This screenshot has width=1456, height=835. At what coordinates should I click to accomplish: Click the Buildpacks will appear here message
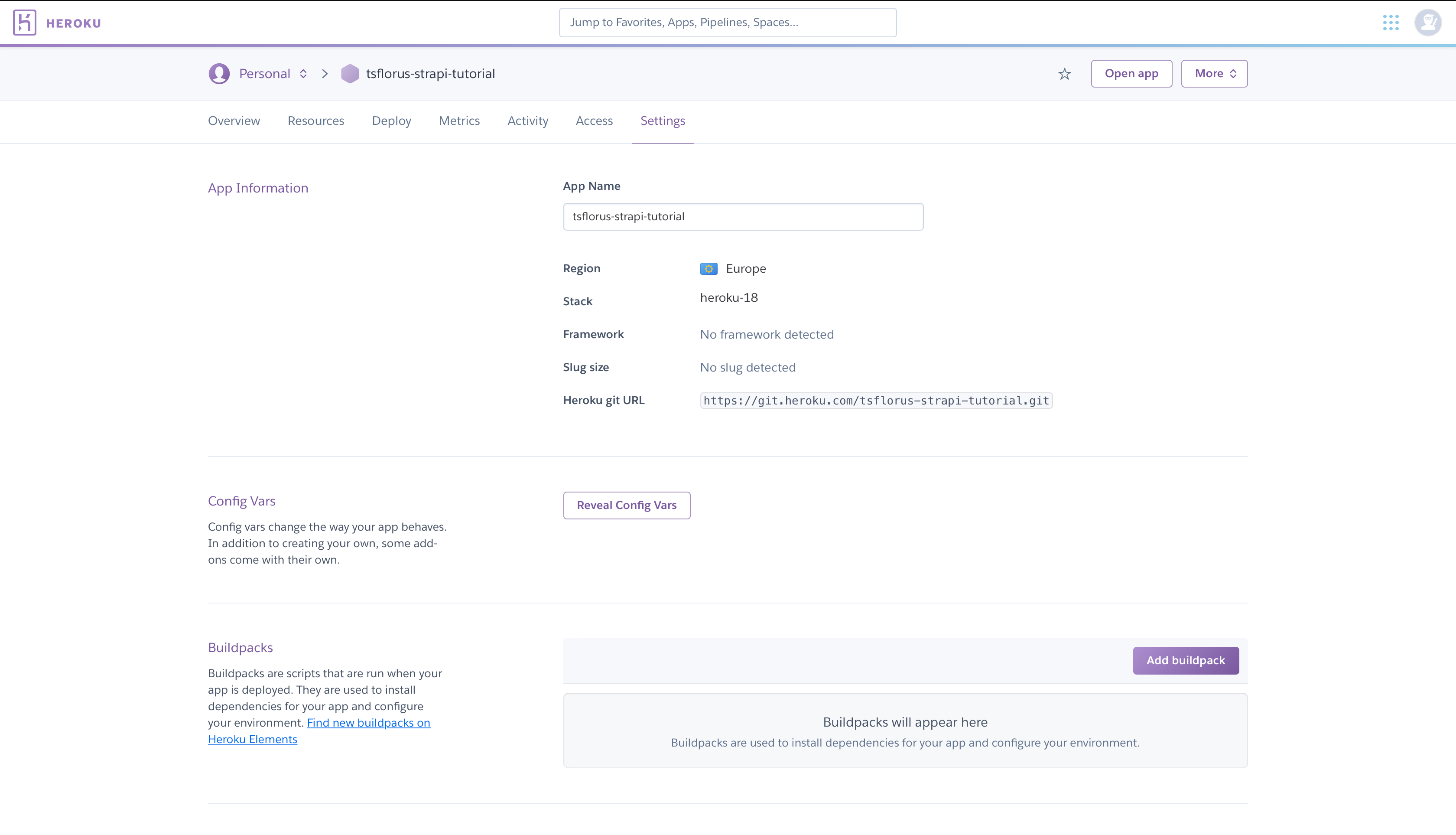[x=905, y=723]
